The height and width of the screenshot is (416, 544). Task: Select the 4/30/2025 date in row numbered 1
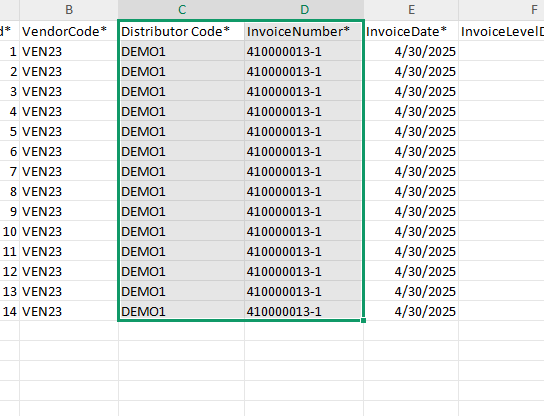pyautogui.click(x=411, y=51)
